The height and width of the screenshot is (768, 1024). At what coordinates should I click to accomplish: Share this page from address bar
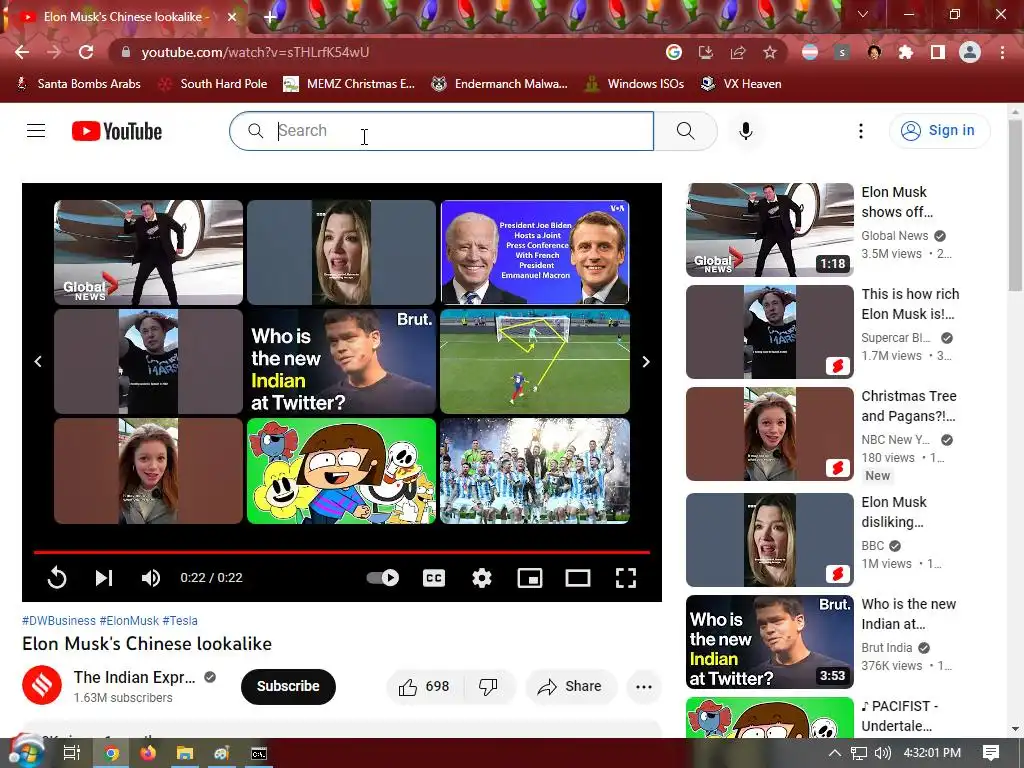click(738, 52)
